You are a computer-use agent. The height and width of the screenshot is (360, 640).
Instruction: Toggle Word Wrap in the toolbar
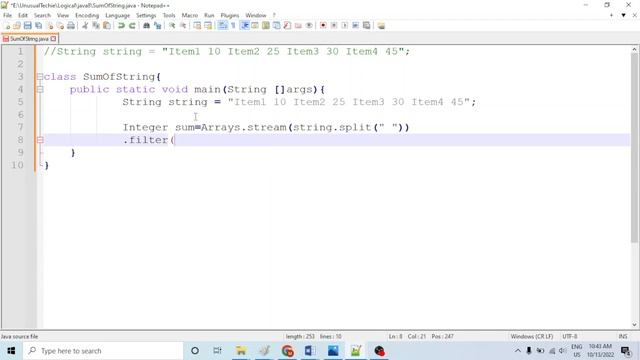point(222,26)
